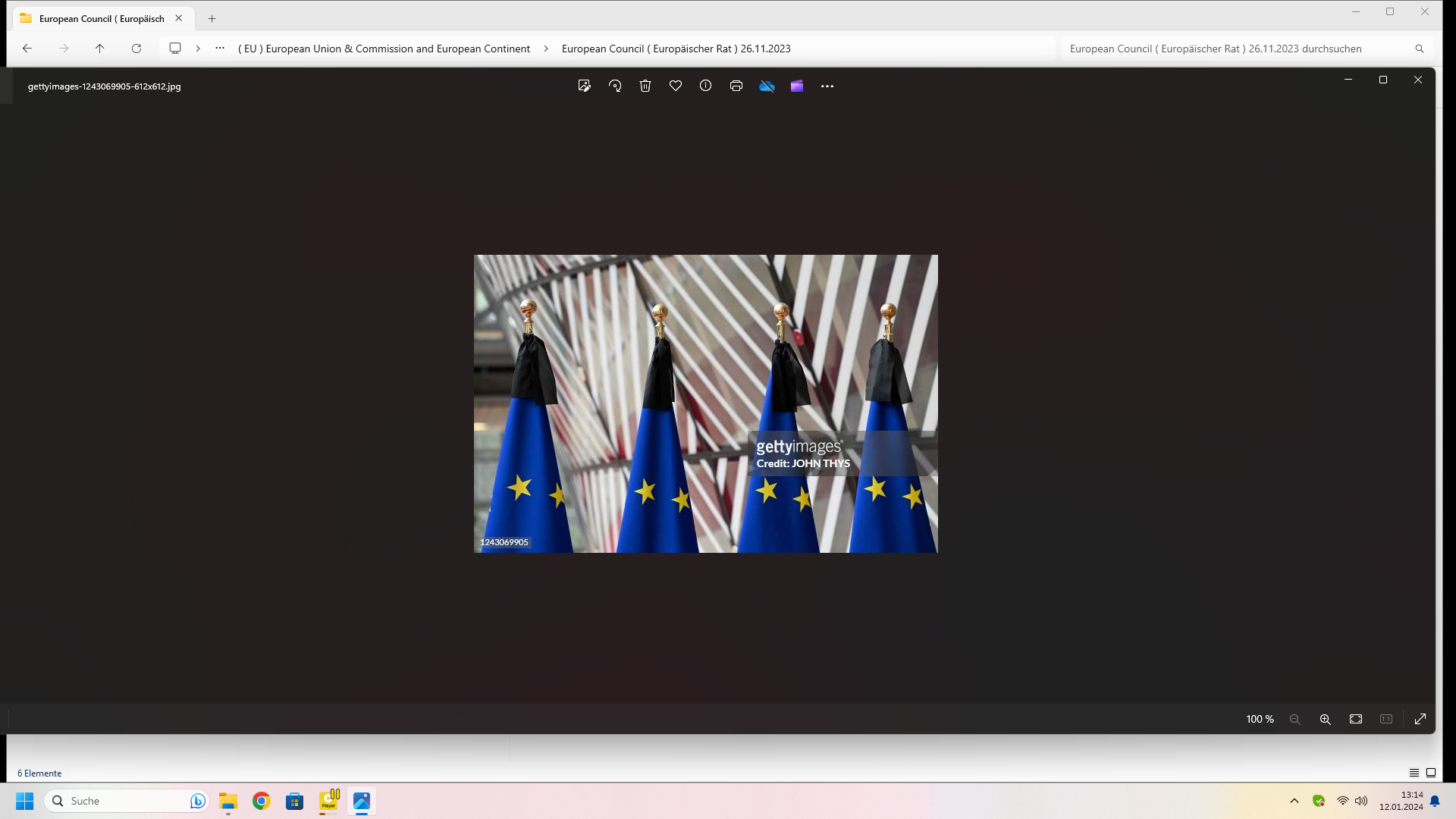
Task: Mark the photo as favorite with the heart
Action: (676, 86)
